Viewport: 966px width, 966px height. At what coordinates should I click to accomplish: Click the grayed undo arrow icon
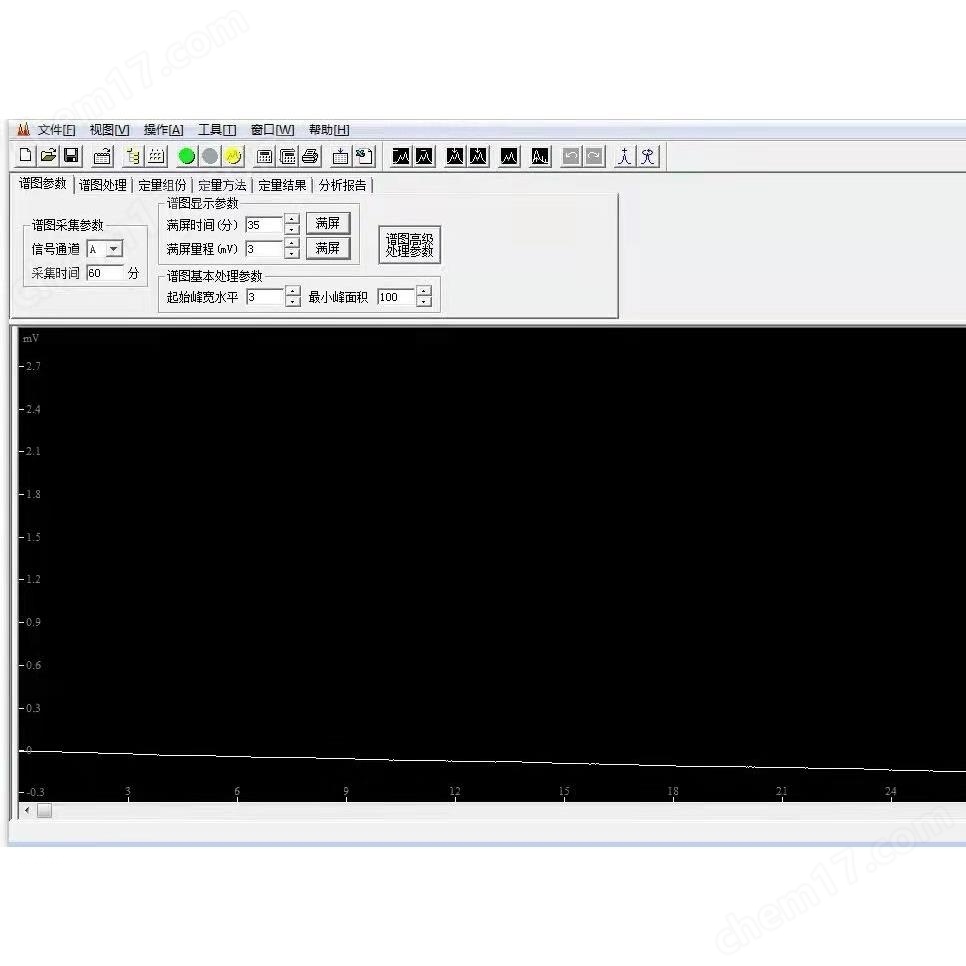click(x=571, y=156)
